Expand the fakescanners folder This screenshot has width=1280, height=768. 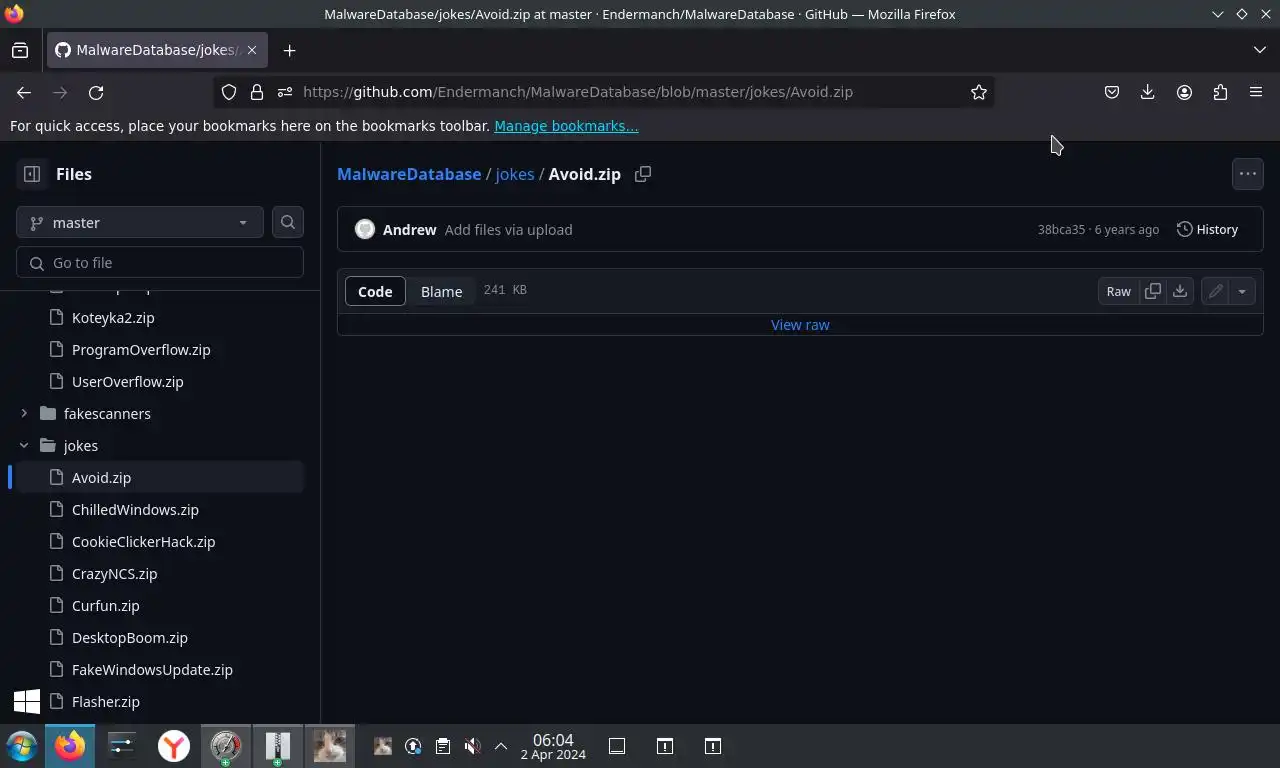[24, 413]
